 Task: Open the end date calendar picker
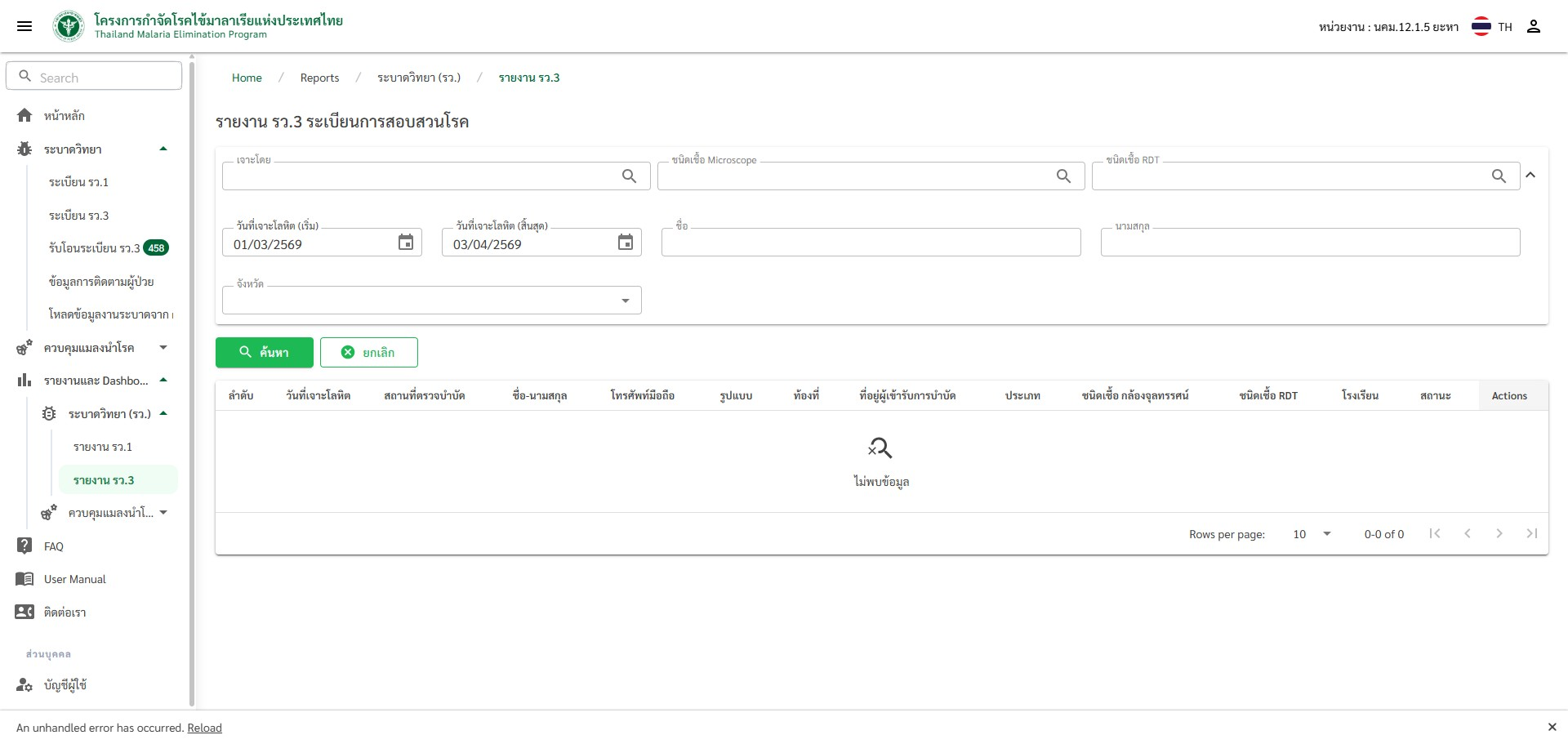pos(626,243)
